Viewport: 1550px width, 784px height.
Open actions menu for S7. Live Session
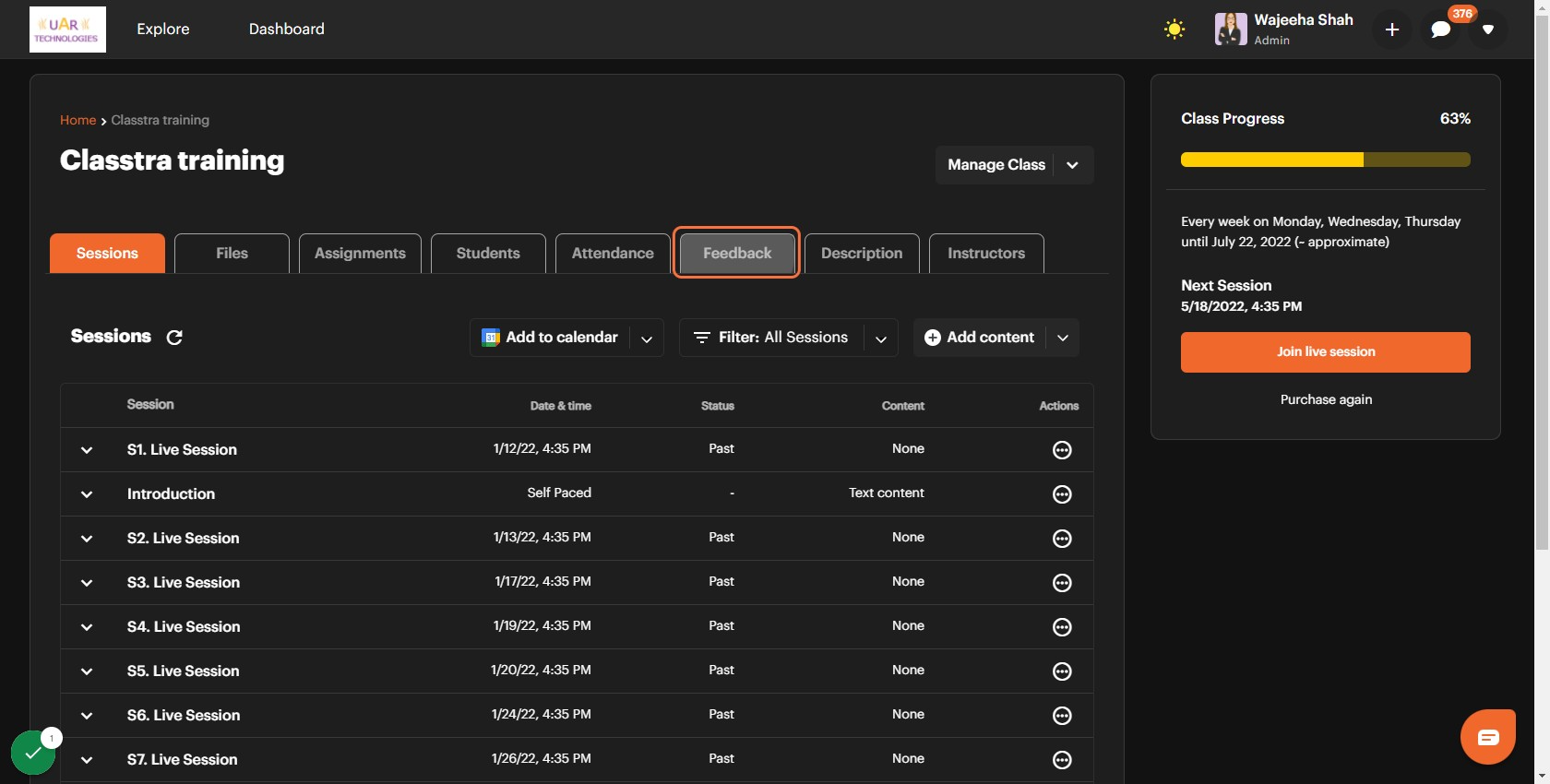1062,760
